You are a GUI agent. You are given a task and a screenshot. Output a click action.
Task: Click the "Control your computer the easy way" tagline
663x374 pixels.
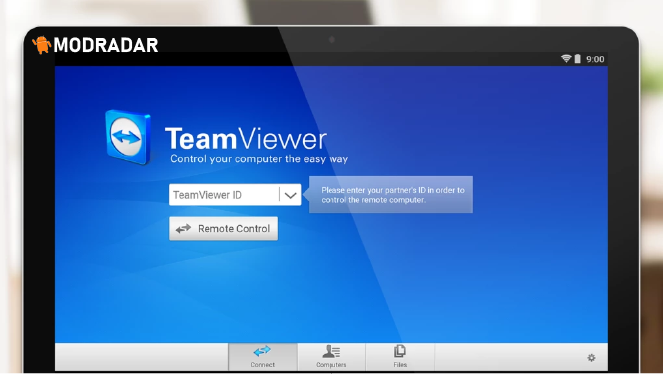259,159
